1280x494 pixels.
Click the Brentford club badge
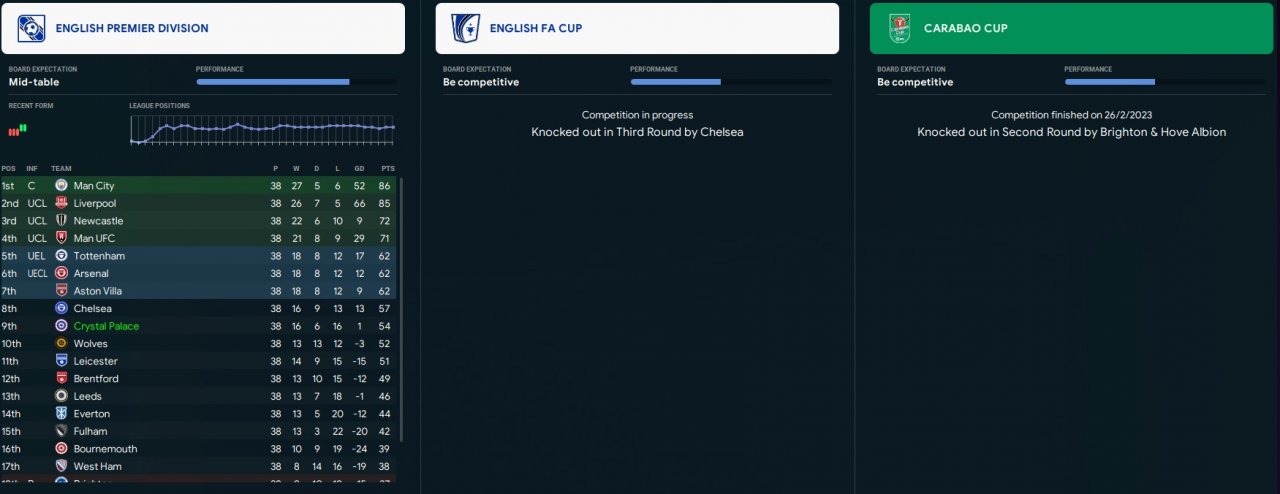click(x=61, y=378)
